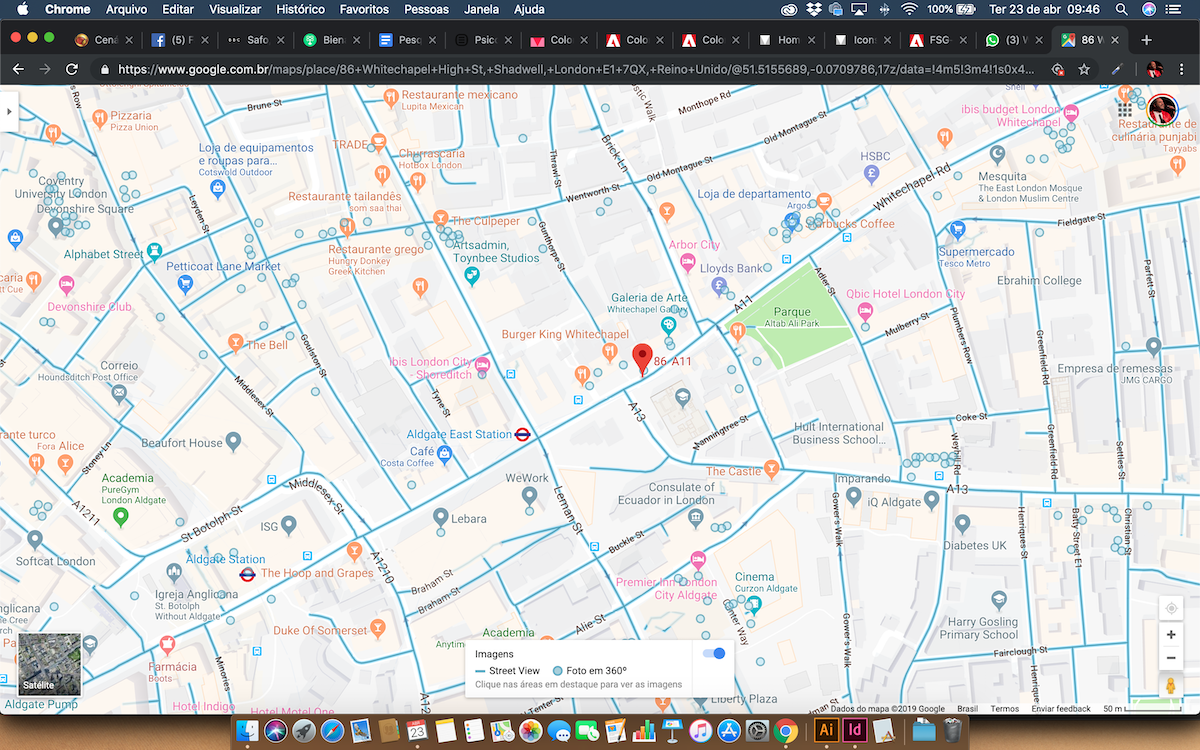Switch to the WhatsApp browser tab
The image size is (1200, 750).
click(1012, 41)
